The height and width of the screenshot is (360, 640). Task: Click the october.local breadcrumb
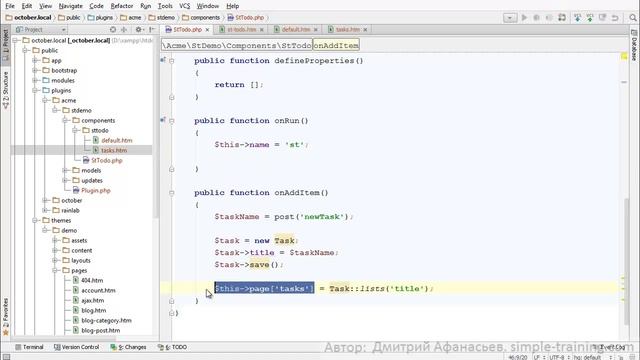pos(28,18)
